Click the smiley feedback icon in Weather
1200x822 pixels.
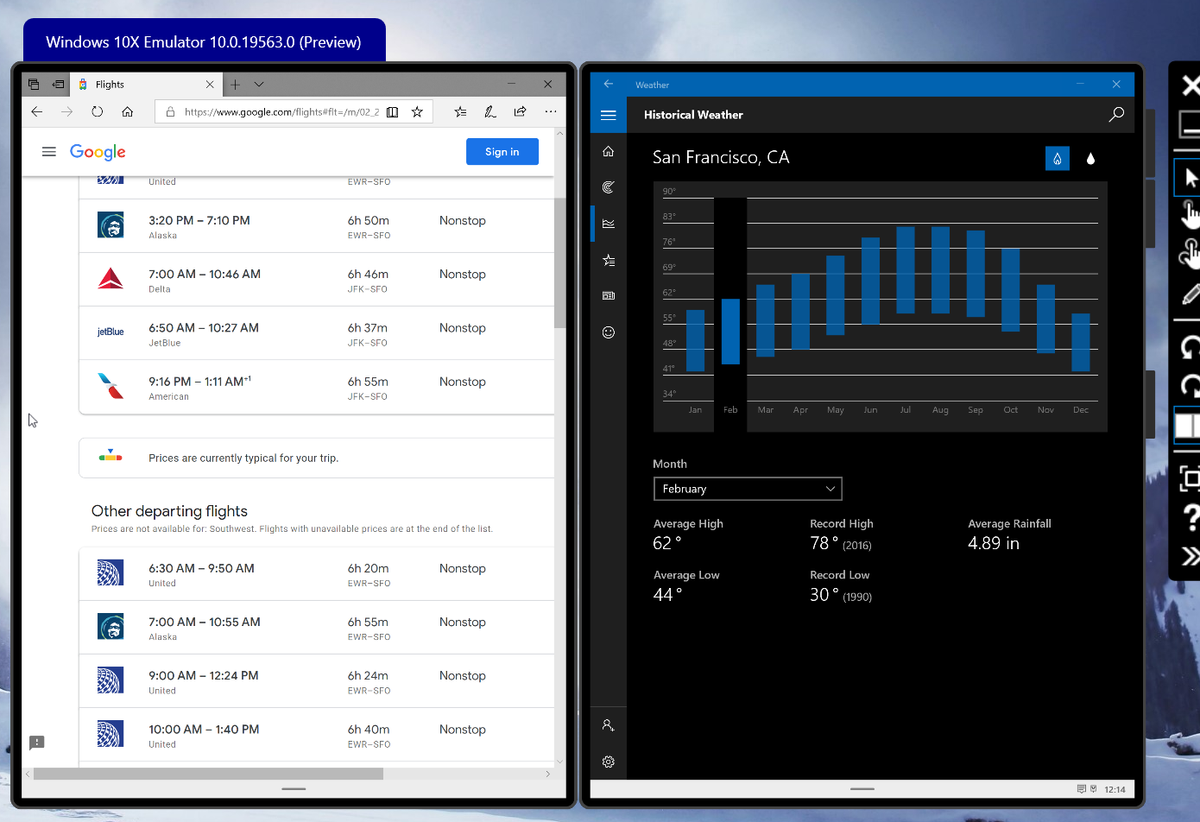point(608,332)
